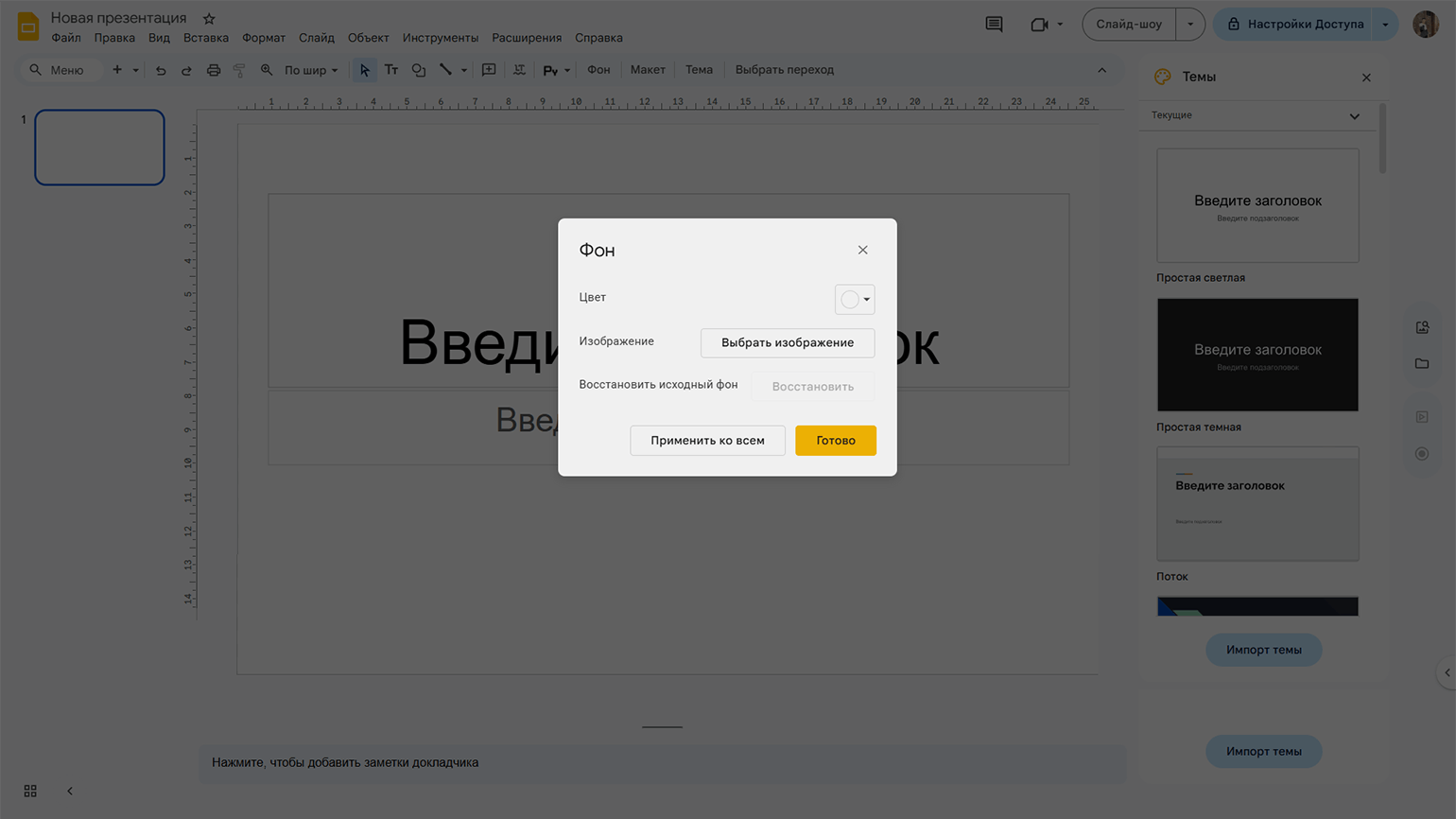This screenshot has width=1456, height=819.
Task: Click the Готово button
Action: click(835, 441)
